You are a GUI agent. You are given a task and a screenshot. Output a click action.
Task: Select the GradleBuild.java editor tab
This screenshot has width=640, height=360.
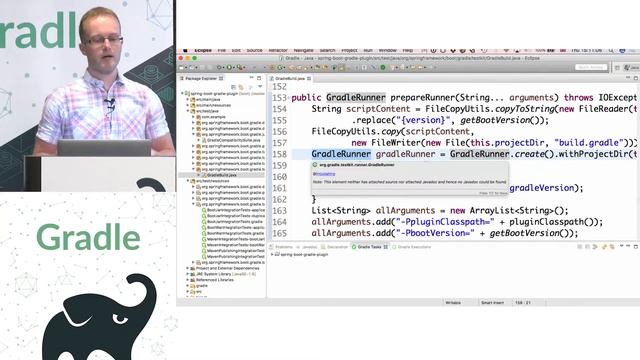(x=290, y=78)
